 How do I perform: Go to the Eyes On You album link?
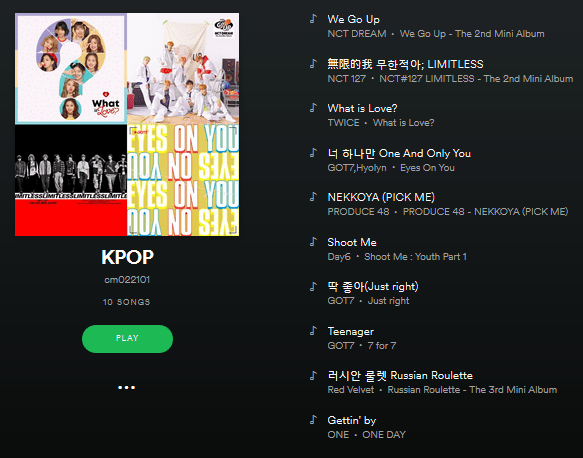tap(427, 168)
